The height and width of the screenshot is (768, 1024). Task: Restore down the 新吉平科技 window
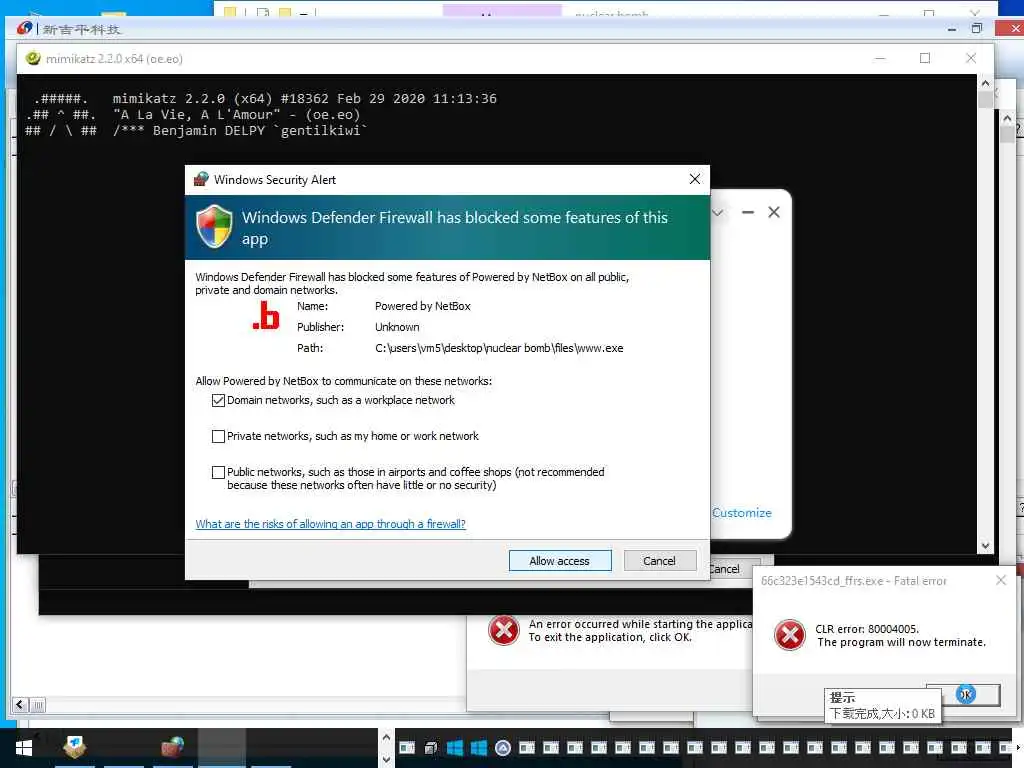(x=977, y=28)
